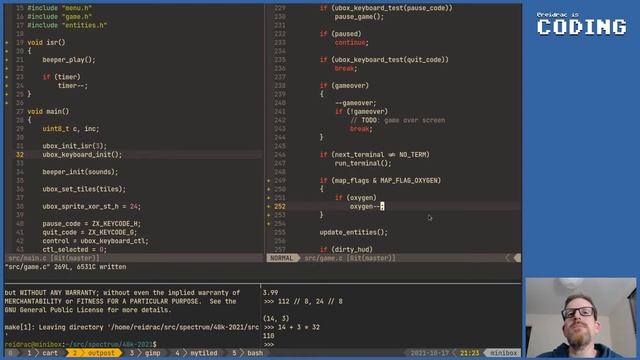Click the ubox_set_tiles(tiles); line
Screen dimensions: 640x360
(x=84, y=189)
